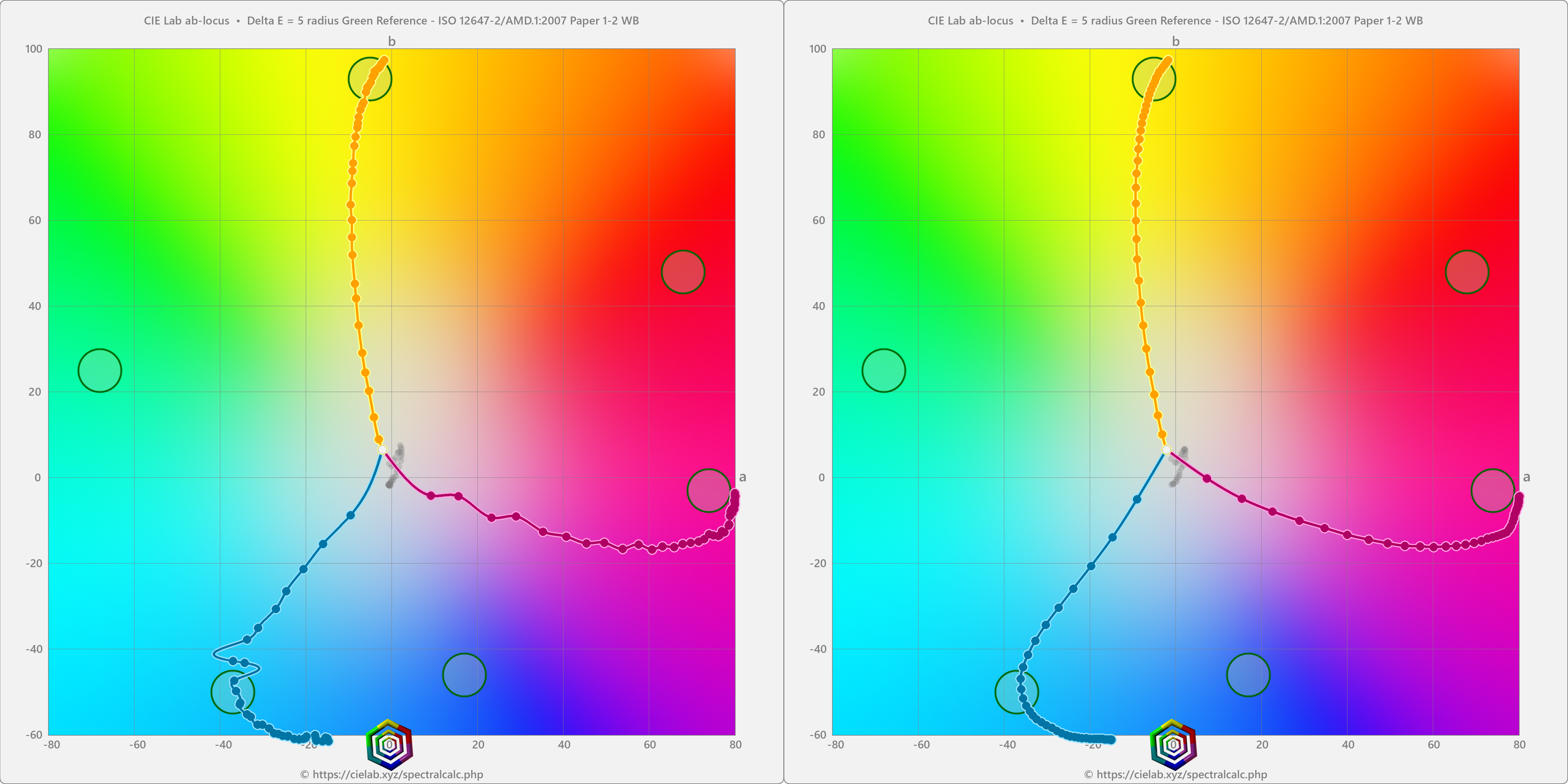This screenshot has width=1568, height=784.
Task: Click right chart's green reference circle
Action: [884, 370]
